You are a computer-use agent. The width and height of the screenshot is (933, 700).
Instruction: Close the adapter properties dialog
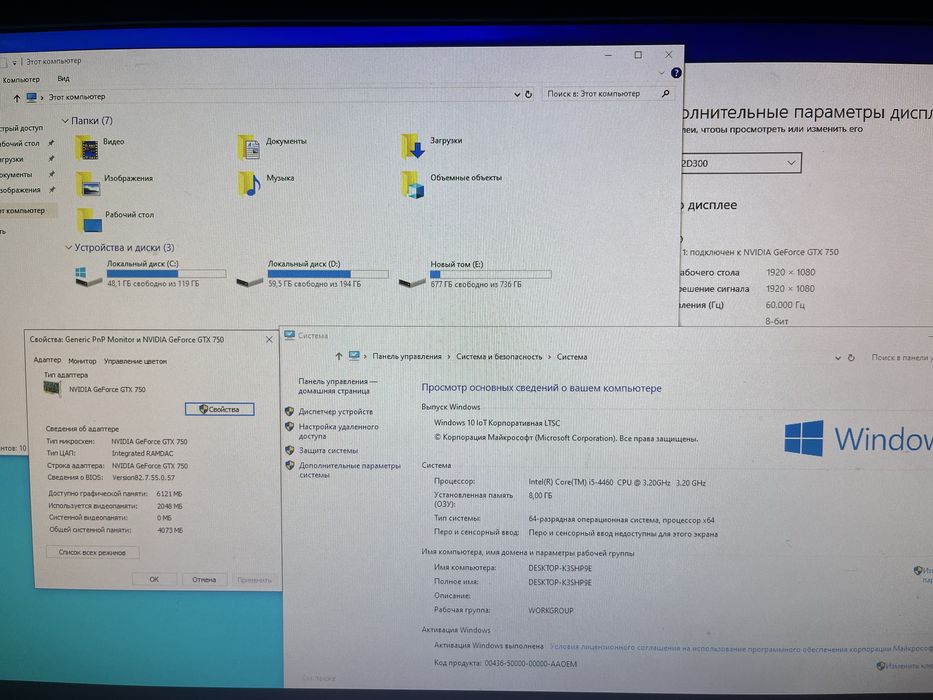(269, 339)
